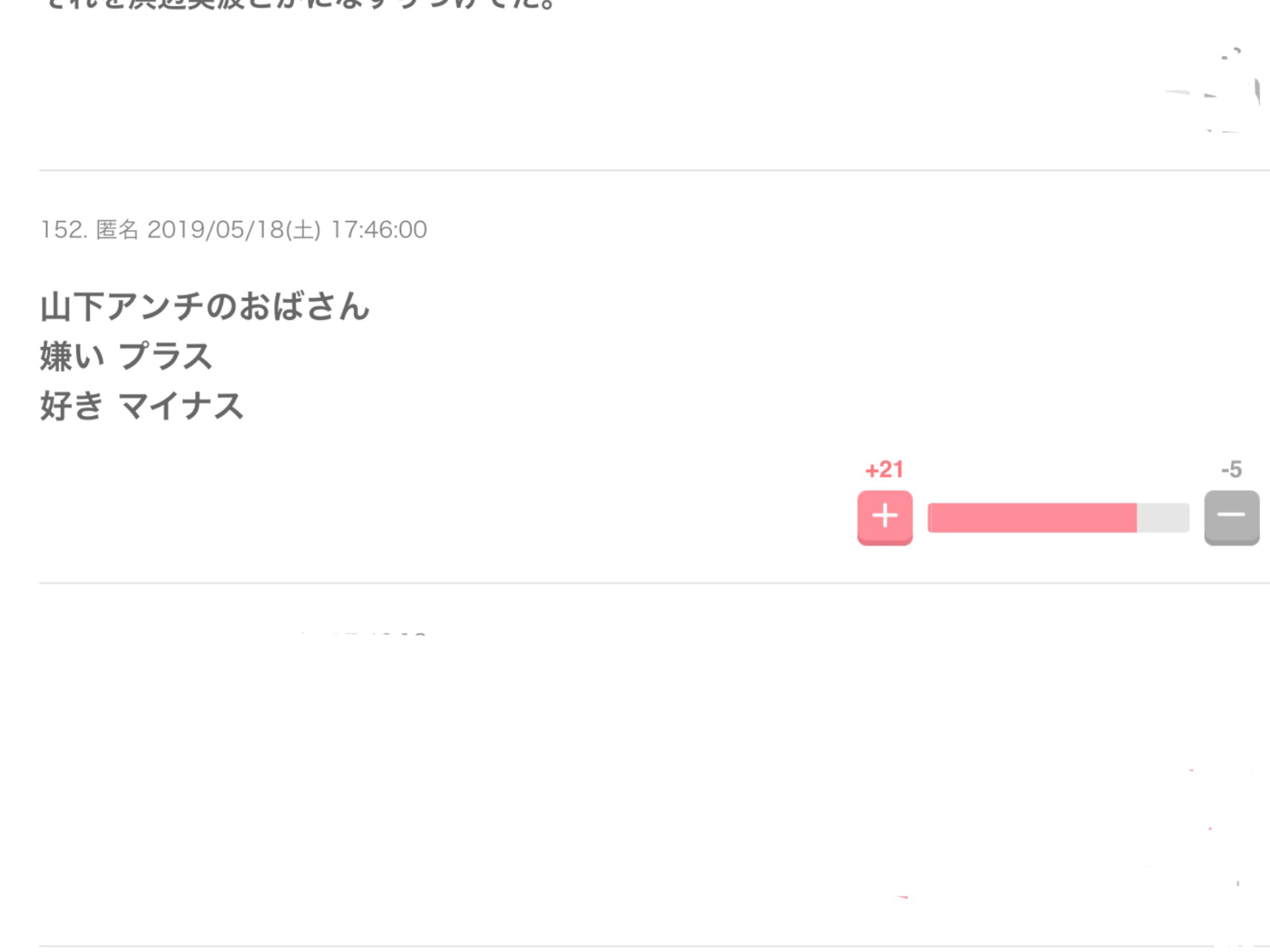Downvote comment 152 with the gray minus button
The image size is (1270, 952).
(x=1231, y=518)
